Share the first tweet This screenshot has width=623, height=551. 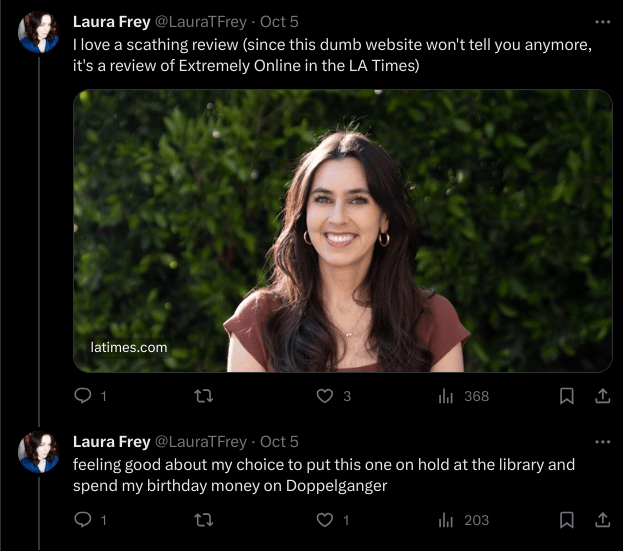602,396
